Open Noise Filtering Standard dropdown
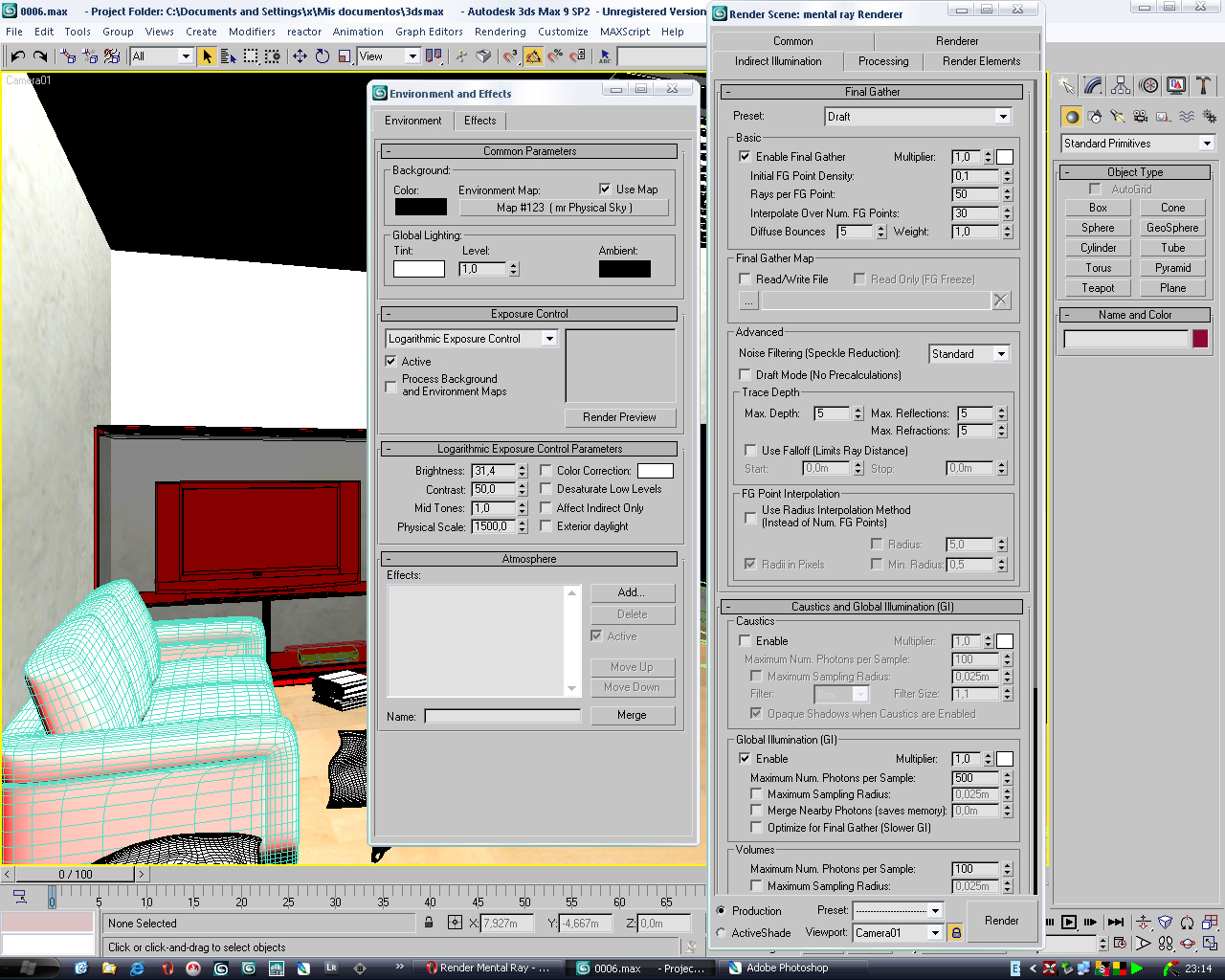 (x=1001, y=354)
